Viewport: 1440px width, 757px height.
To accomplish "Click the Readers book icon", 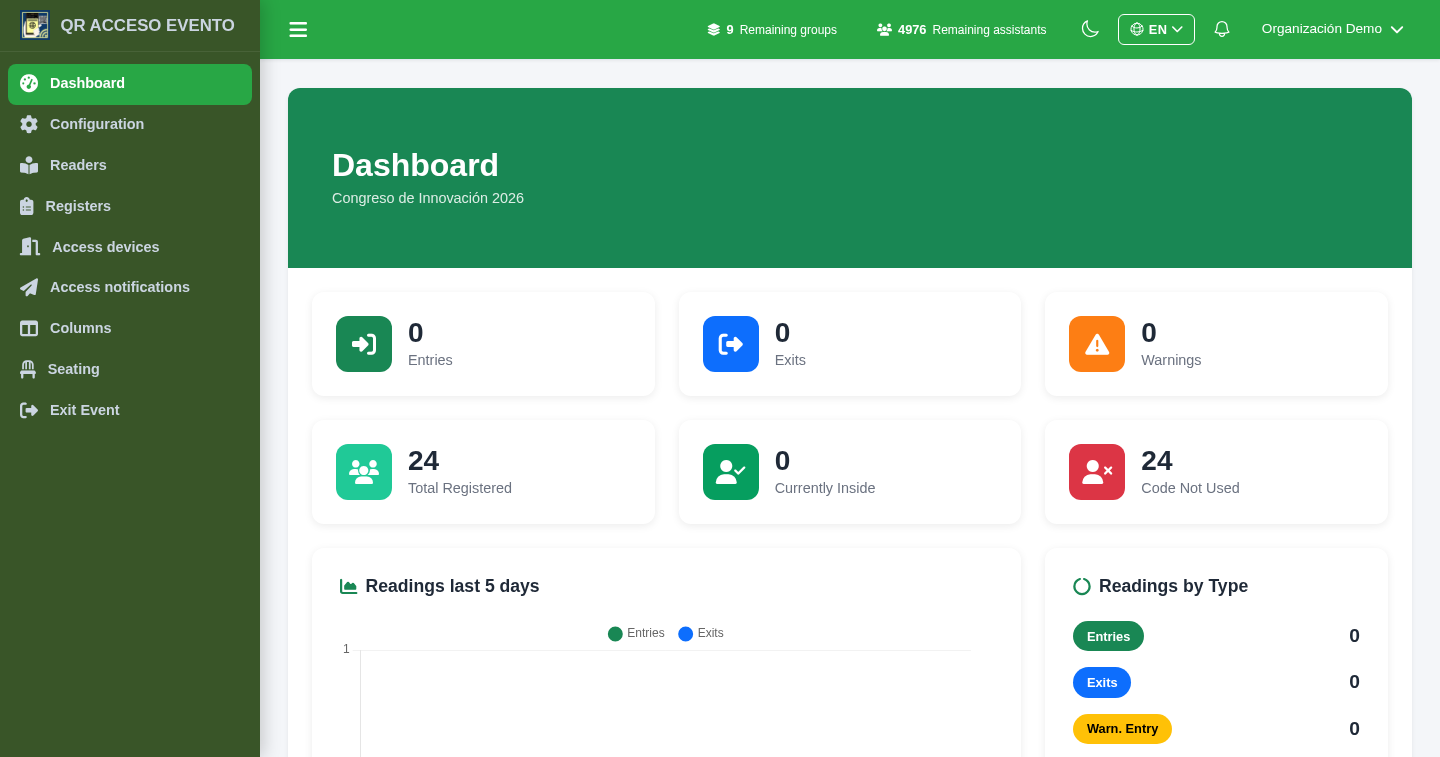I will point(29,165).
